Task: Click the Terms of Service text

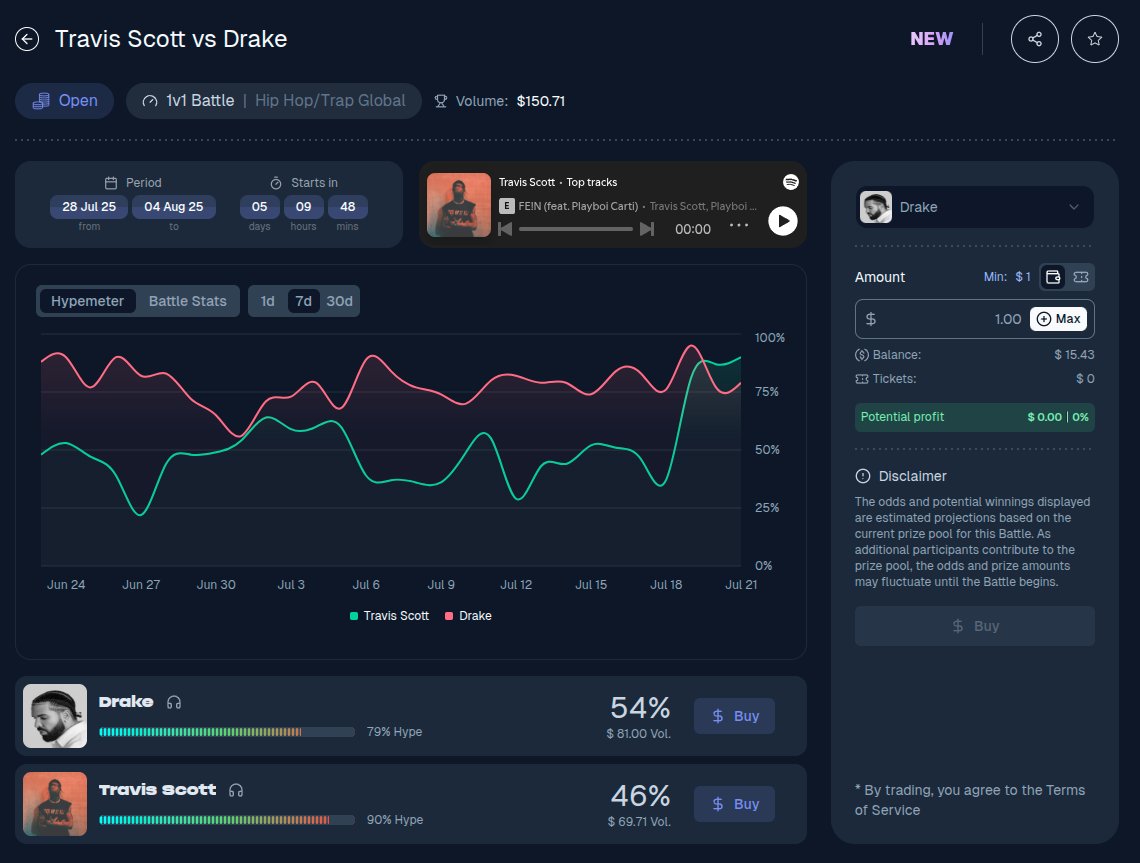Action: click(x=970, y=800)
